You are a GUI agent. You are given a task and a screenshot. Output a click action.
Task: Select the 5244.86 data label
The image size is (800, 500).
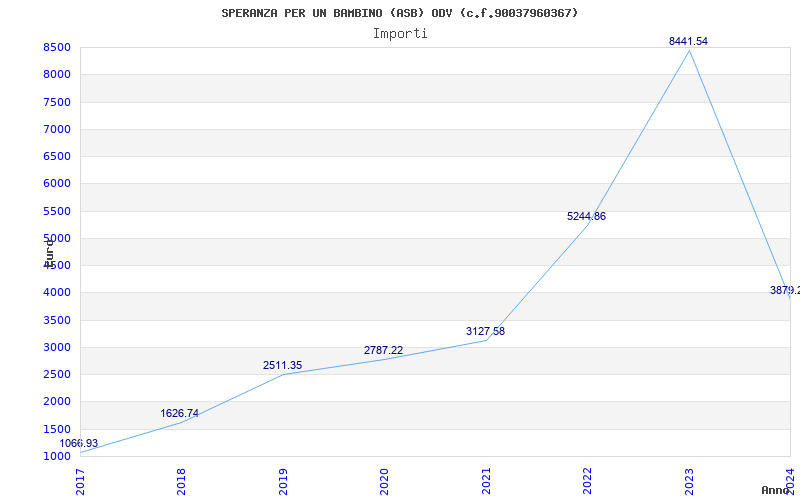pyautogui.click(x=586, y=216)
